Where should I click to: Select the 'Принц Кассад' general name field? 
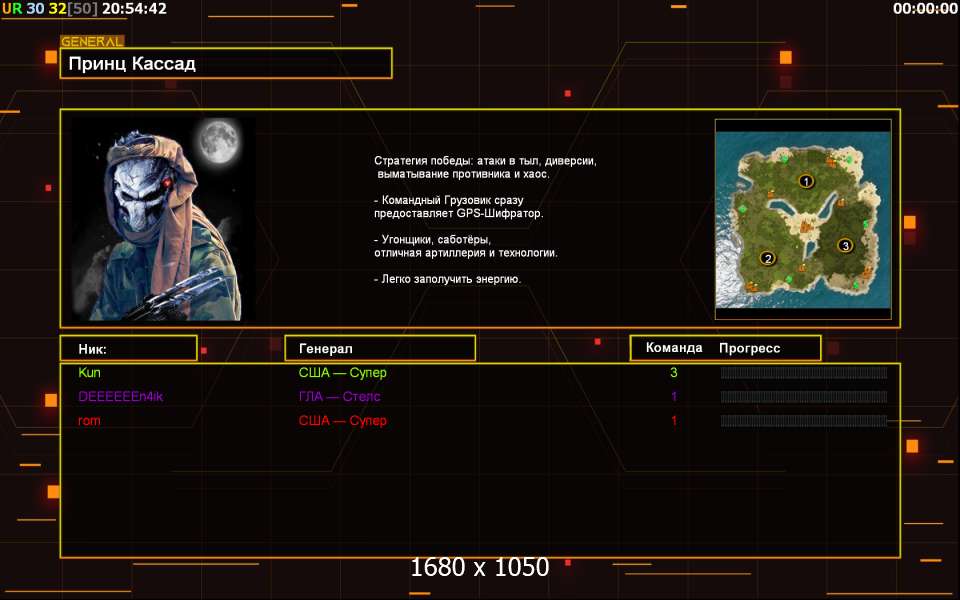coord(226,64)
